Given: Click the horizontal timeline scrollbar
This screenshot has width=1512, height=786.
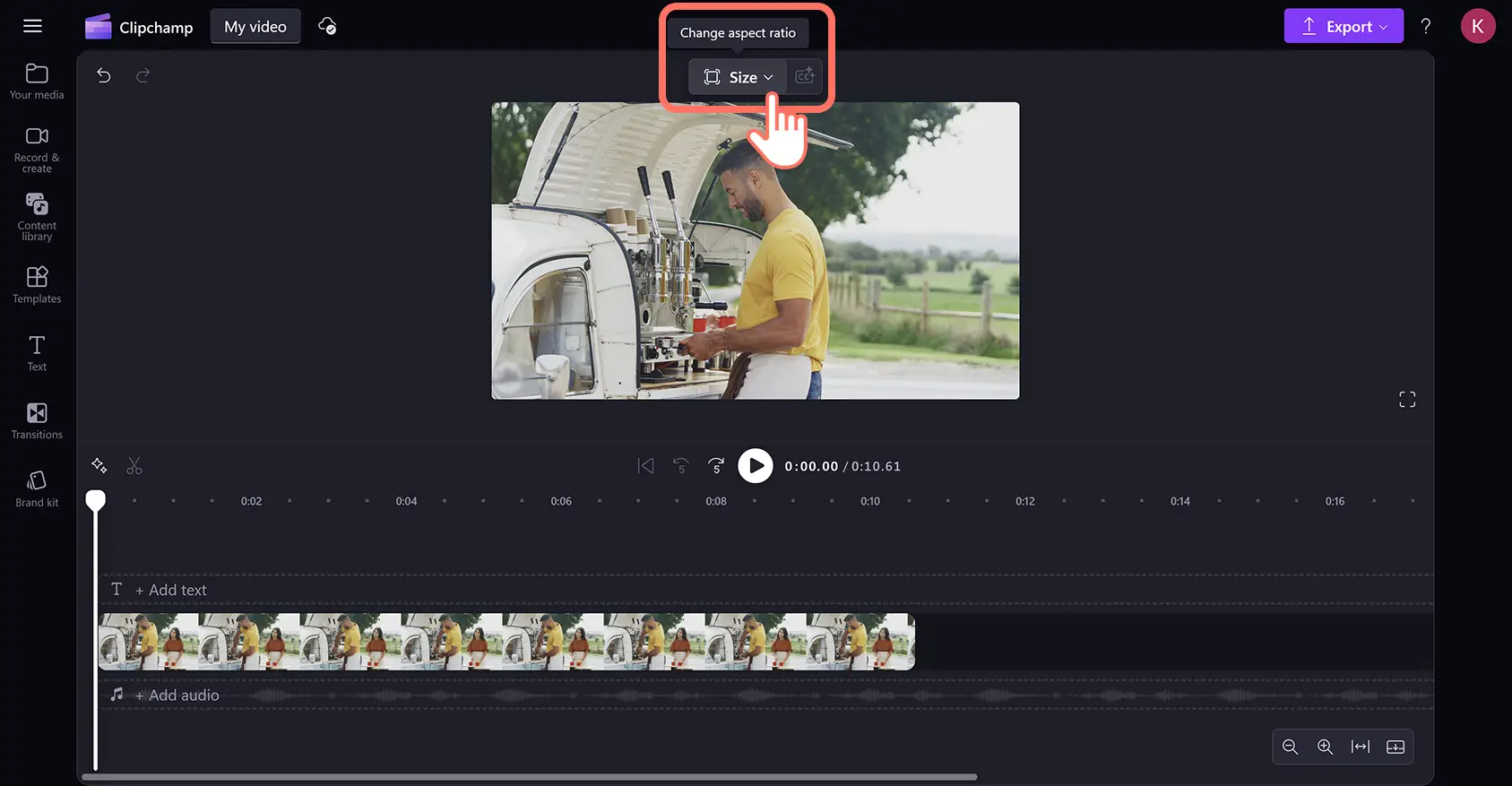Looking at the screenshot, I should point(529,777).
